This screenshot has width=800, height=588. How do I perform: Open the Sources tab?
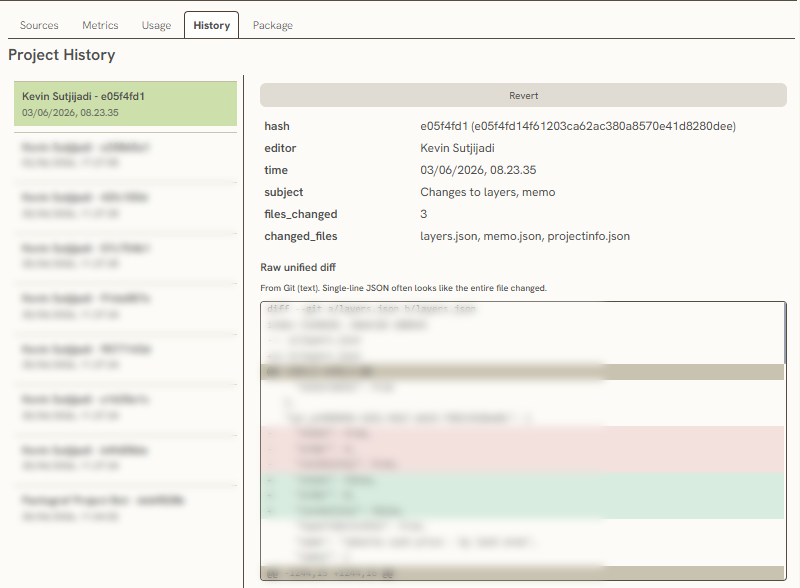39,25
